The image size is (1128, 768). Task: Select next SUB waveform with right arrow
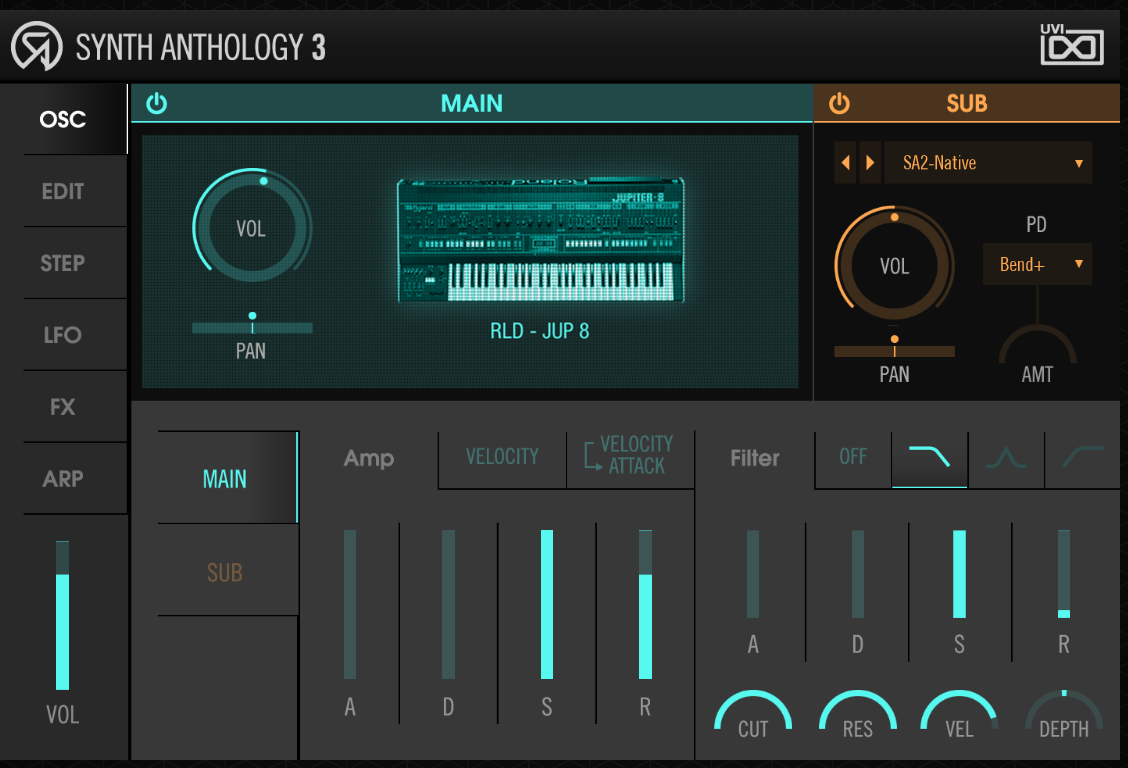870,163
